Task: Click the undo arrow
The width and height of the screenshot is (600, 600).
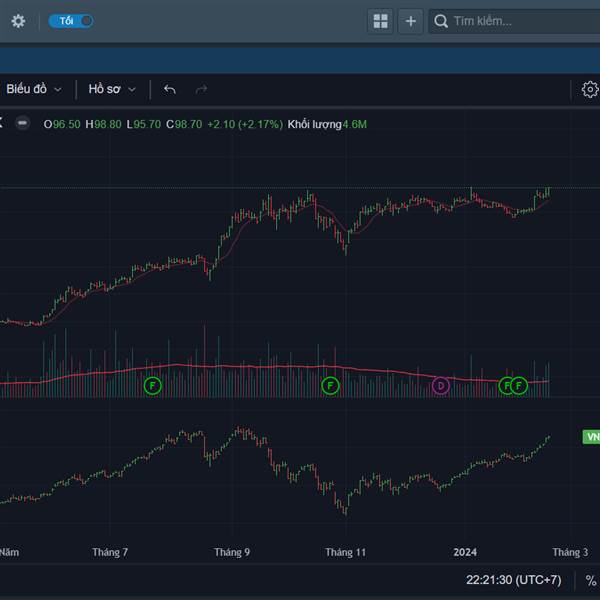Action: [170, 90]
